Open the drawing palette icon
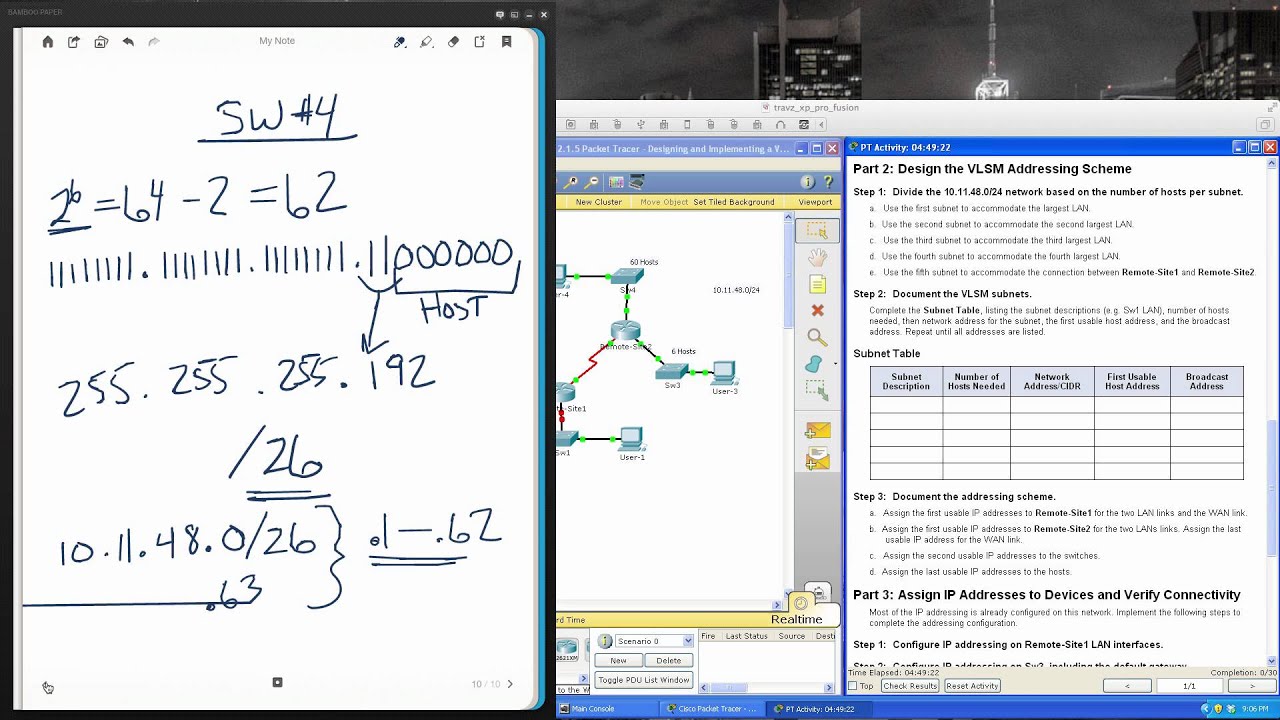This screenshot has width=1280, height=720. [616, 182]
